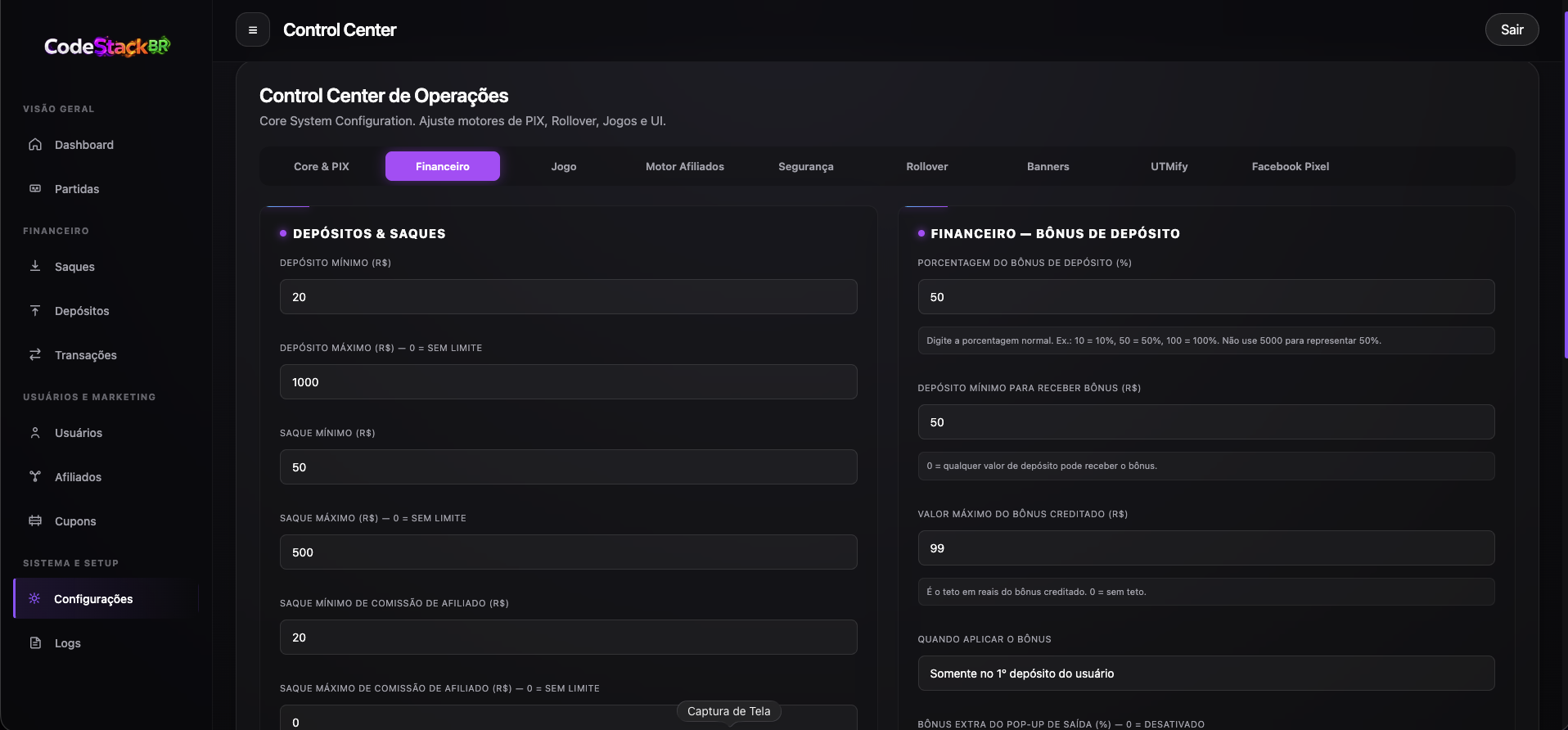Click the Saques download arrow icon
Image resolution: width=1568 pixels, height=730 pixels.
(35, 266)
